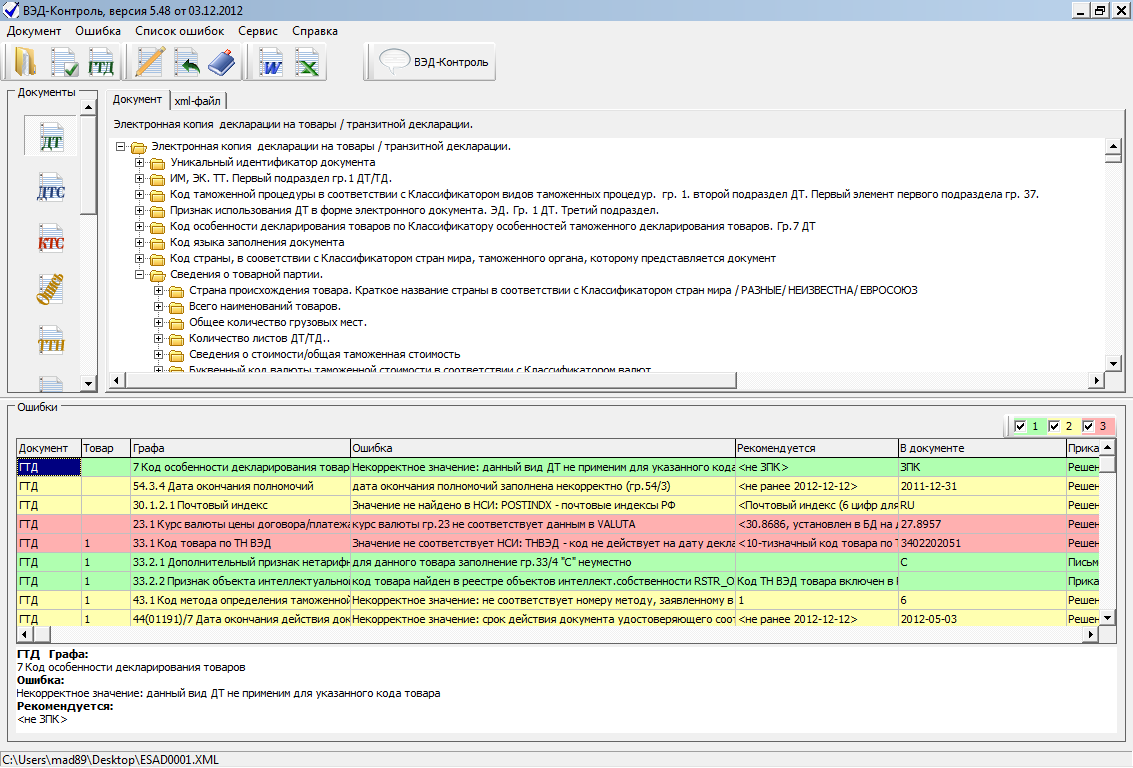Select the ДТ document type icon

tap(51, 136)
